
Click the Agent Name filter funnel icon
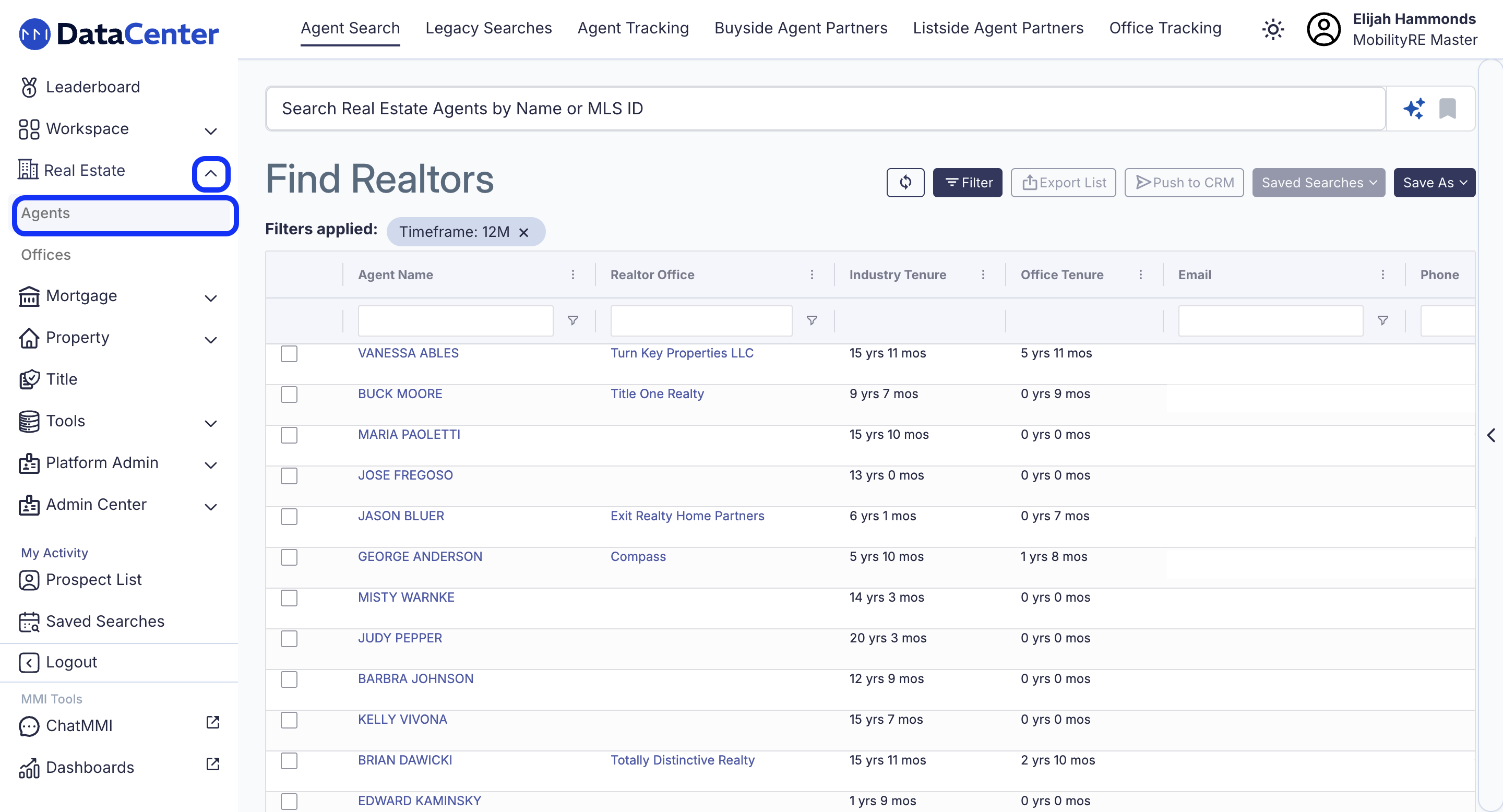[573, 320]
